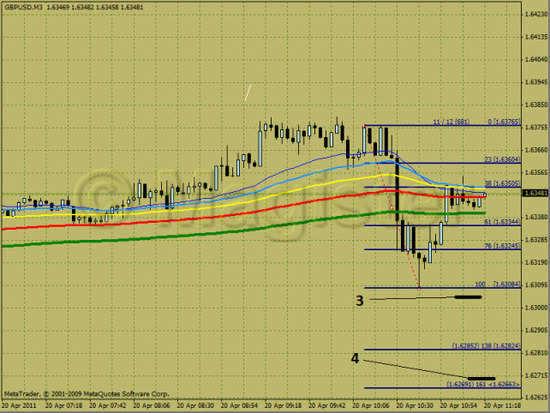550x413 pixels.
Task: Select the 161 (1.62663) extension level label
Action: [x=484, y=384]
